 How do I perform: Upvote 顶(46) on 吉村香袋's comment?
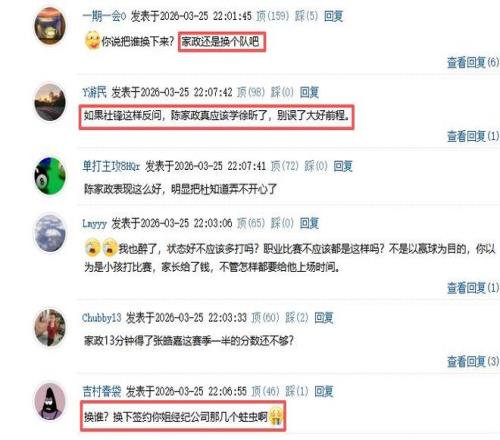(x=265, y=391)
